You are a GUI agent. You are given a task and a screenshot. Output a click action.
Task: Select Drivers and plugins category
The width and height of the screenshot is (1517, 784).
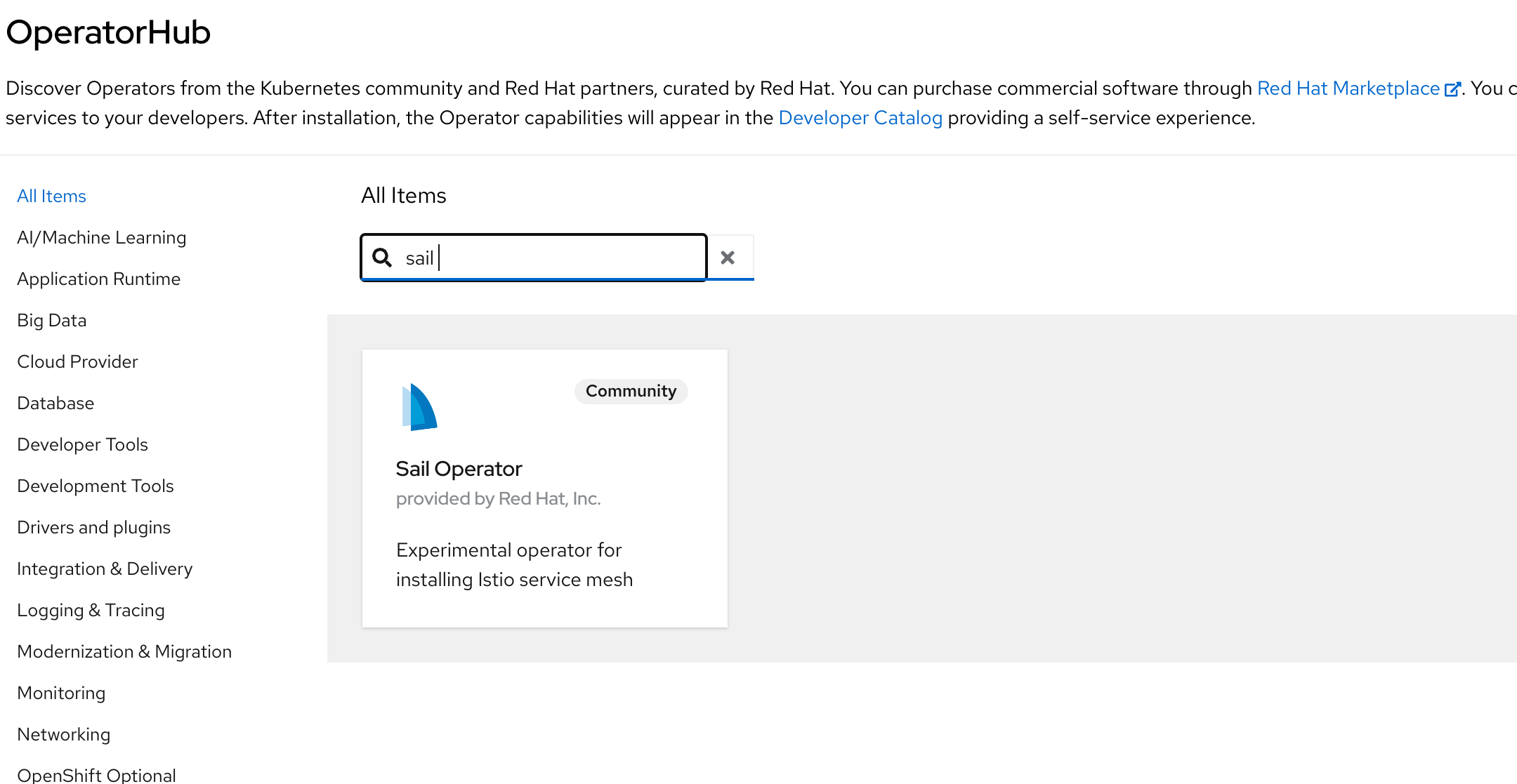click(x=93, y=527)
